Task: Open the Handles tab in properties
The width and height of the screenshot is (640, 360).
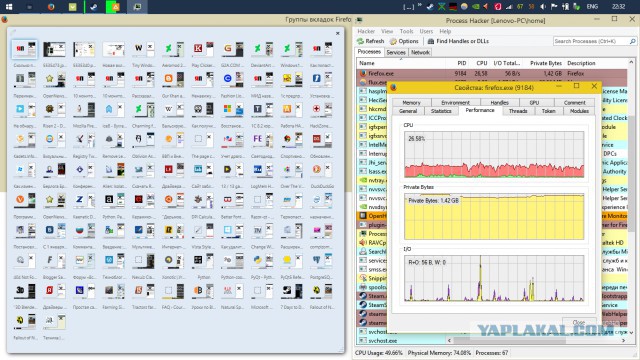Action: (499, 102)
